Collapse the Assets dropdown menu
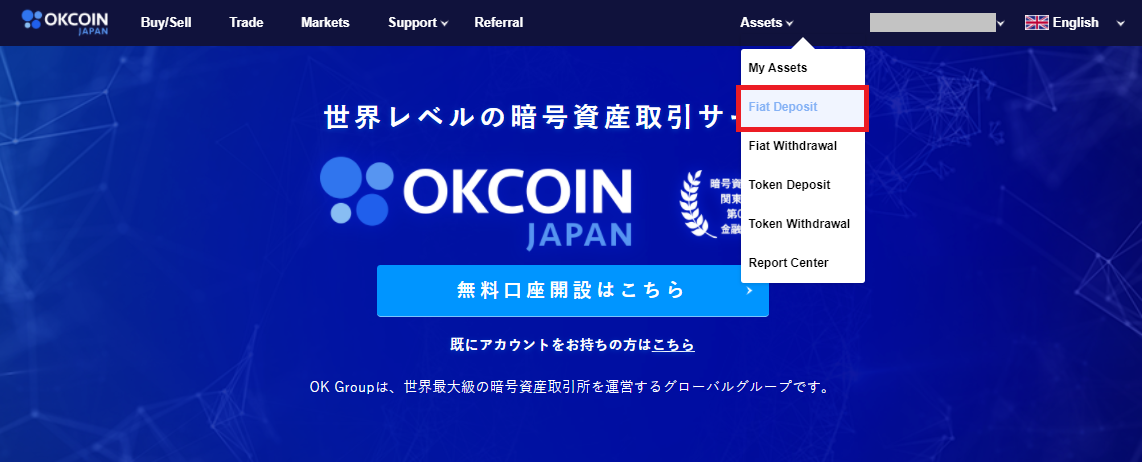Screen dimensions: 1142x462 click(766, 23)
